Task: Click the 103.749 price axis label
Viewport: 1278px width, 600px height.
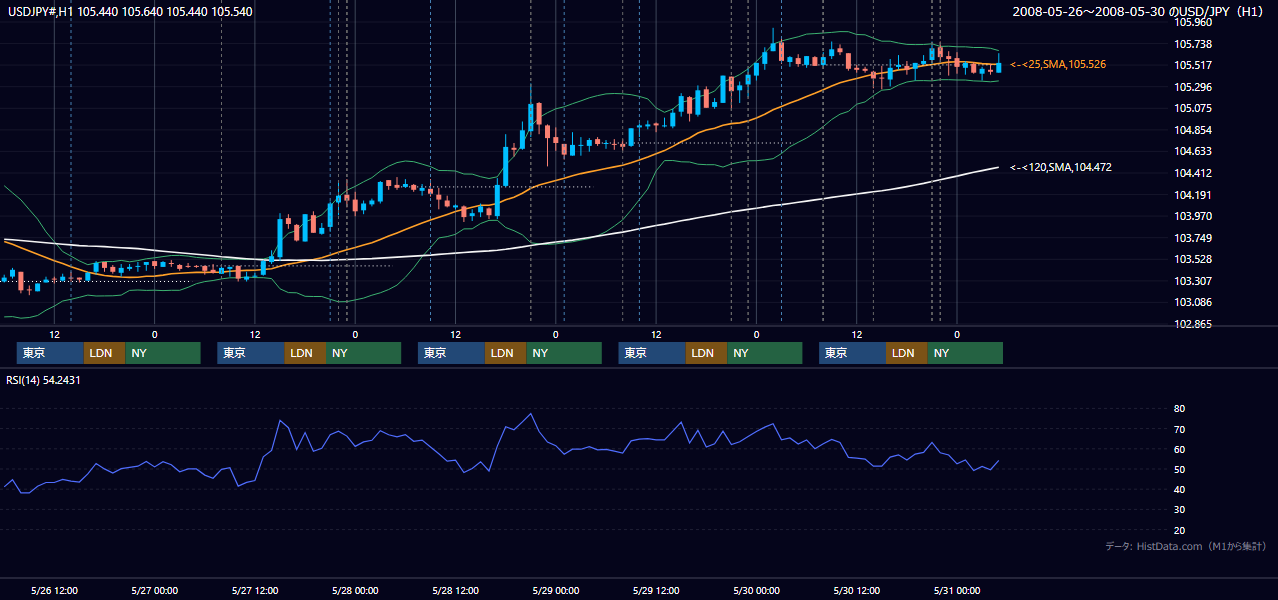Action: (1192, 238)
